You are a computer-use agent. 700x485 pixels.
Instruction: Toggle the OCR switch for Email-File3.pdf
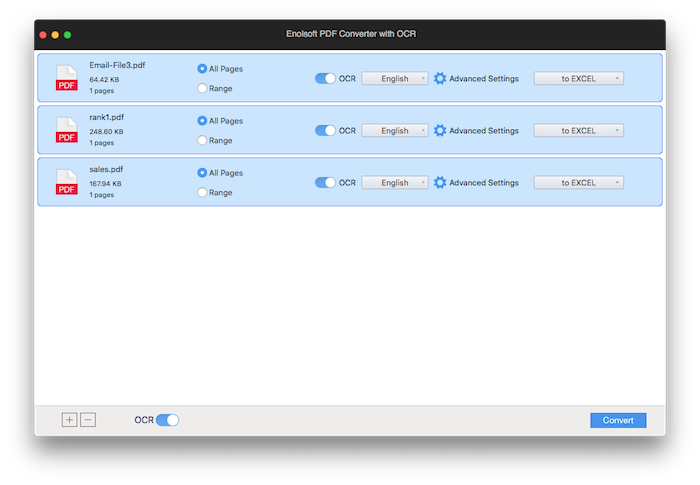(325, 79)
